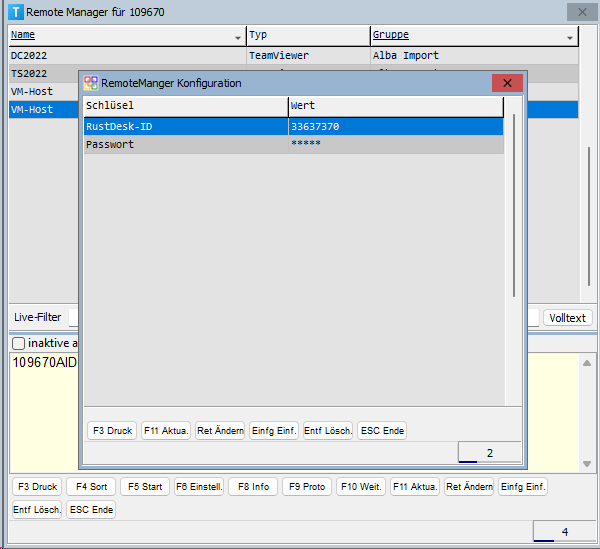The width and height of the screenshot is (600, 549).
Task: Click the record counter showing 4
Action: [564, 532]
